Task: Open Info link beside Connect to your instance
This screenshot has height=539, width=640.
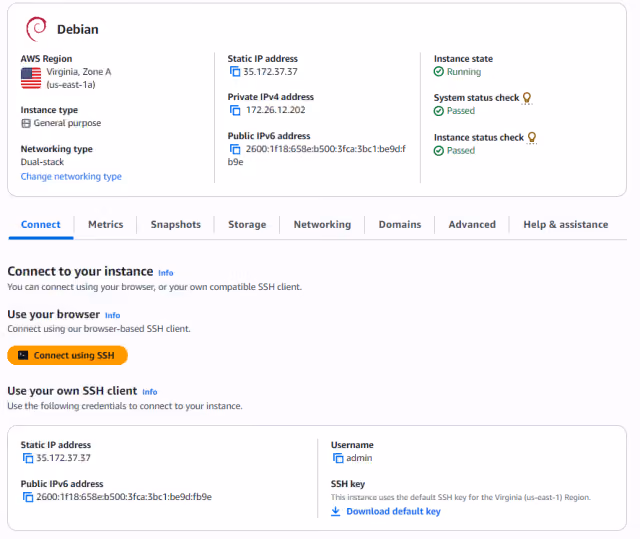Action: (x=166, y=273)
